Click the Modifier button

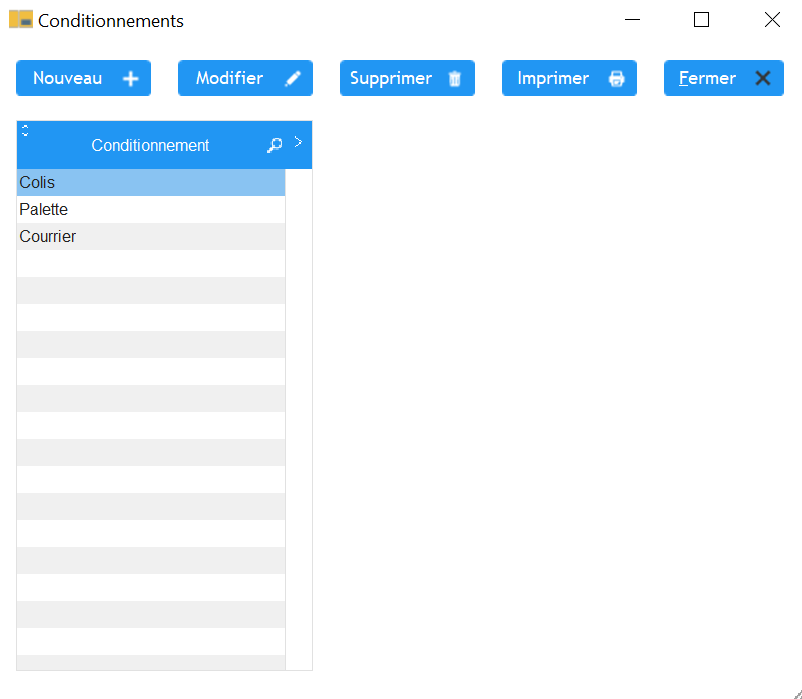(x=246, y=78)
